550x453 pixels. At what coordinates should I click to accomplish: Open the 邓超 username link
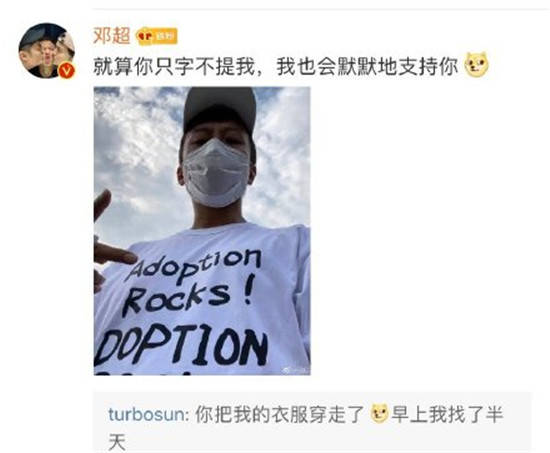pos(111,35)
